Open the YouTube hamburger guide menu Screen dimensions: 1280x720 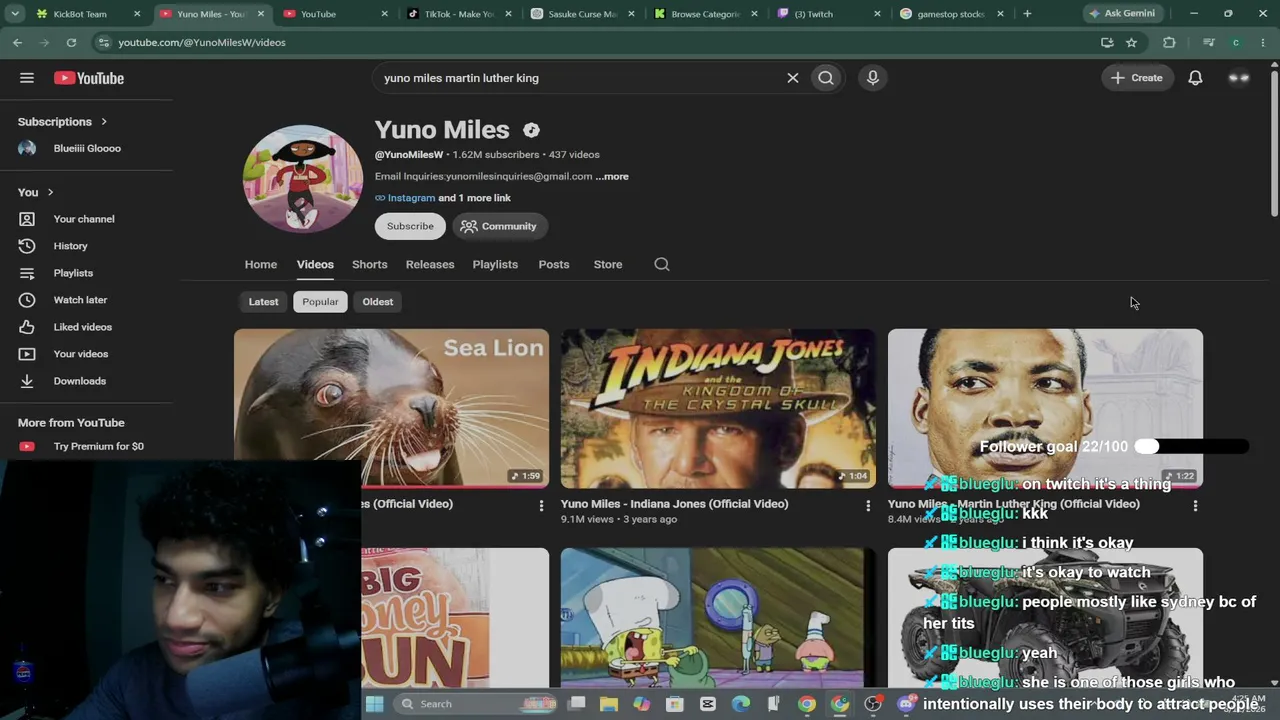(x=27, y=78)
